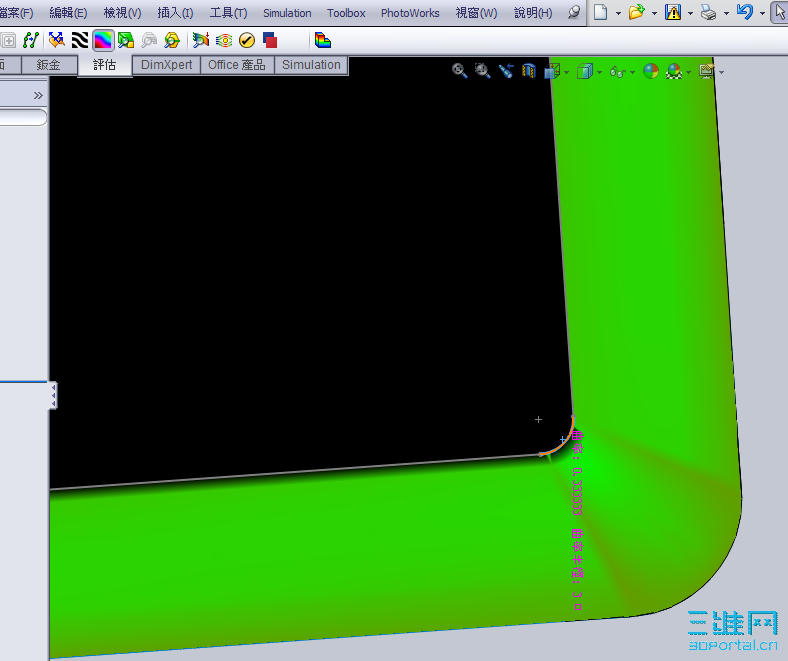Expand the View Orientation dropdown arrow

566,72
